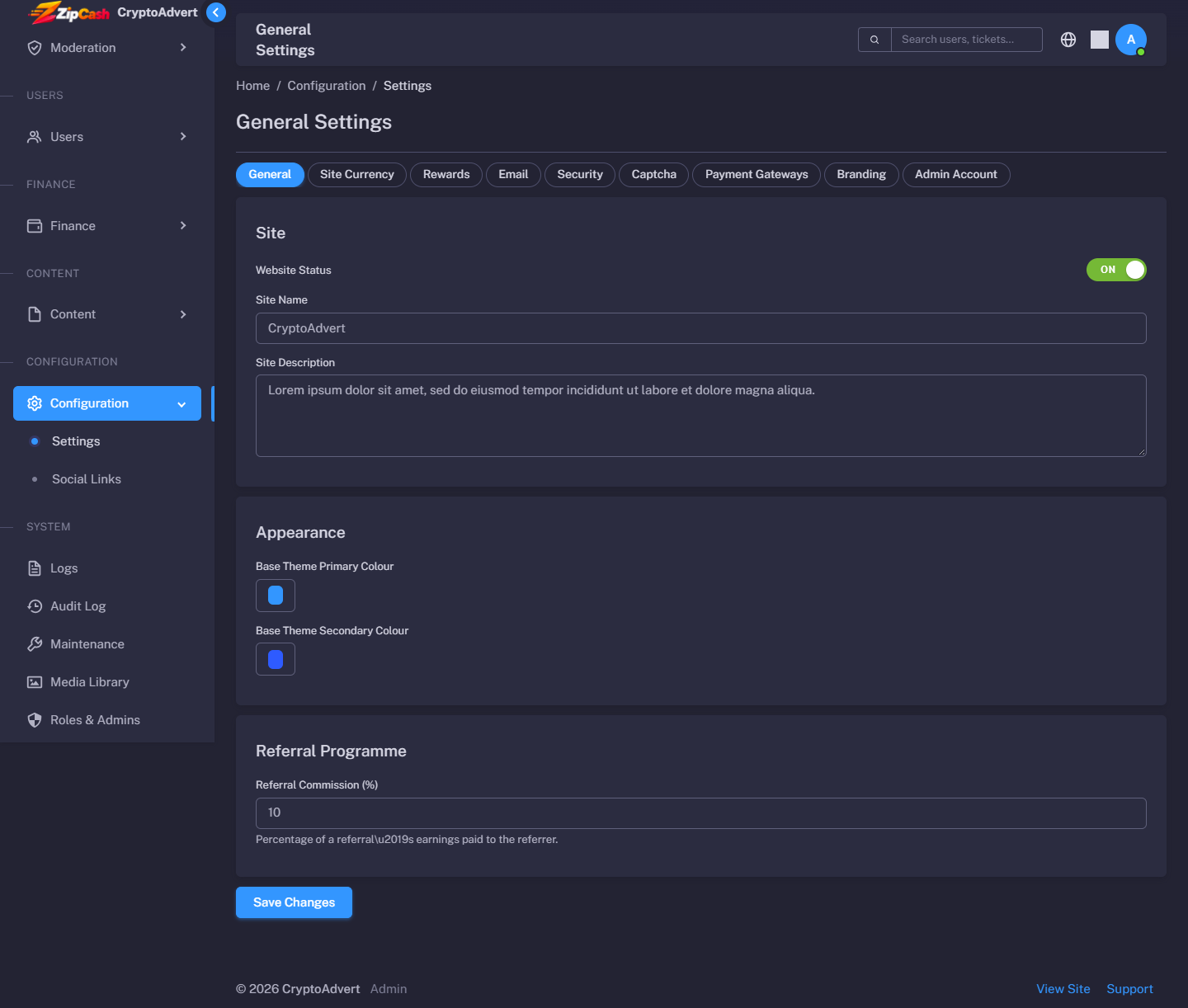Pick the Base Theme Primary Colour swatch
The image size is (1188, 1008).
coord(276,596)
